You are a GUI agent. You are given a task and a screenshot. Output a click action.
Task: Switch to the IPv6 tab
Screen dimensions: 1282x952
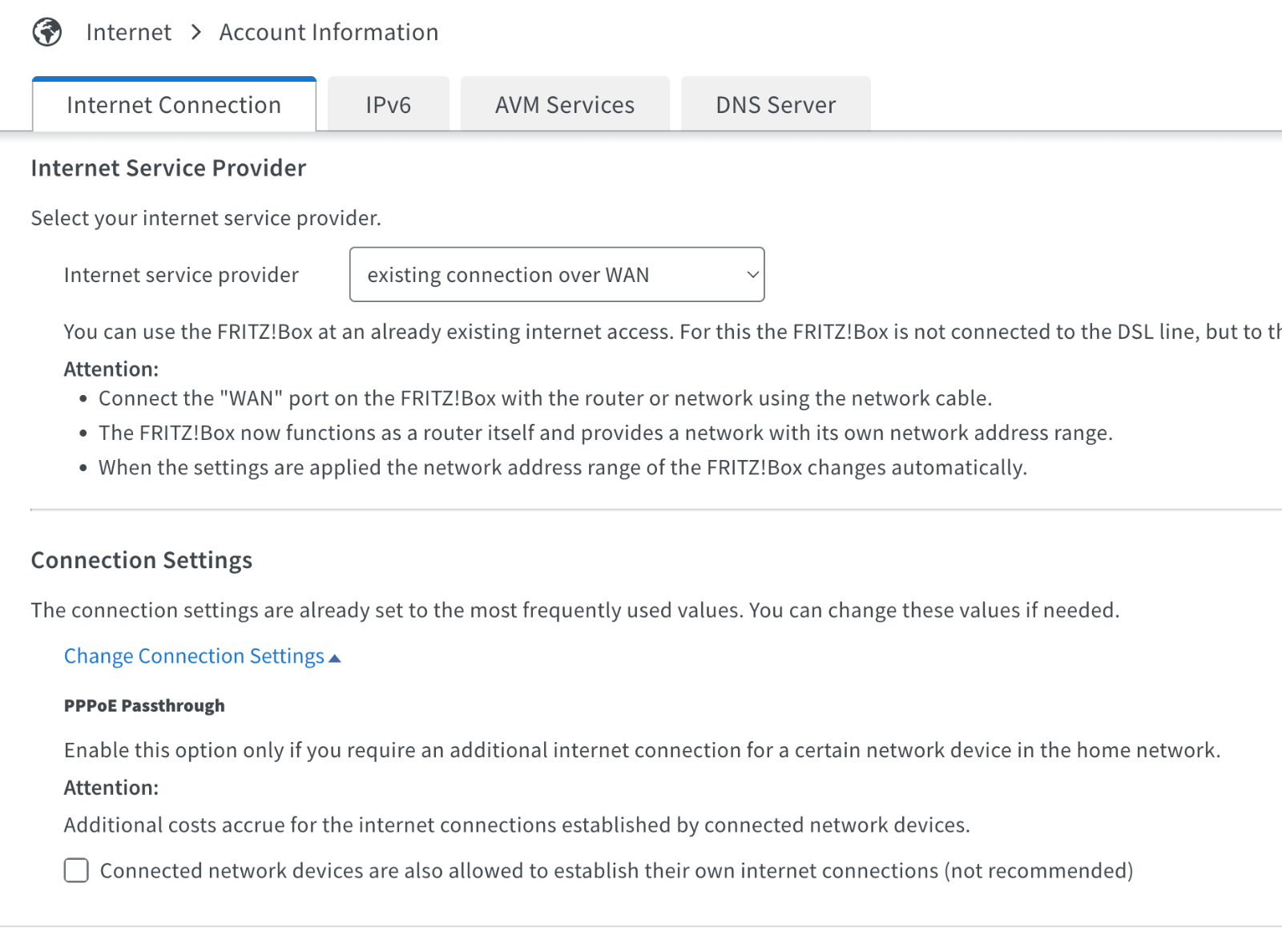pos(389,104)
